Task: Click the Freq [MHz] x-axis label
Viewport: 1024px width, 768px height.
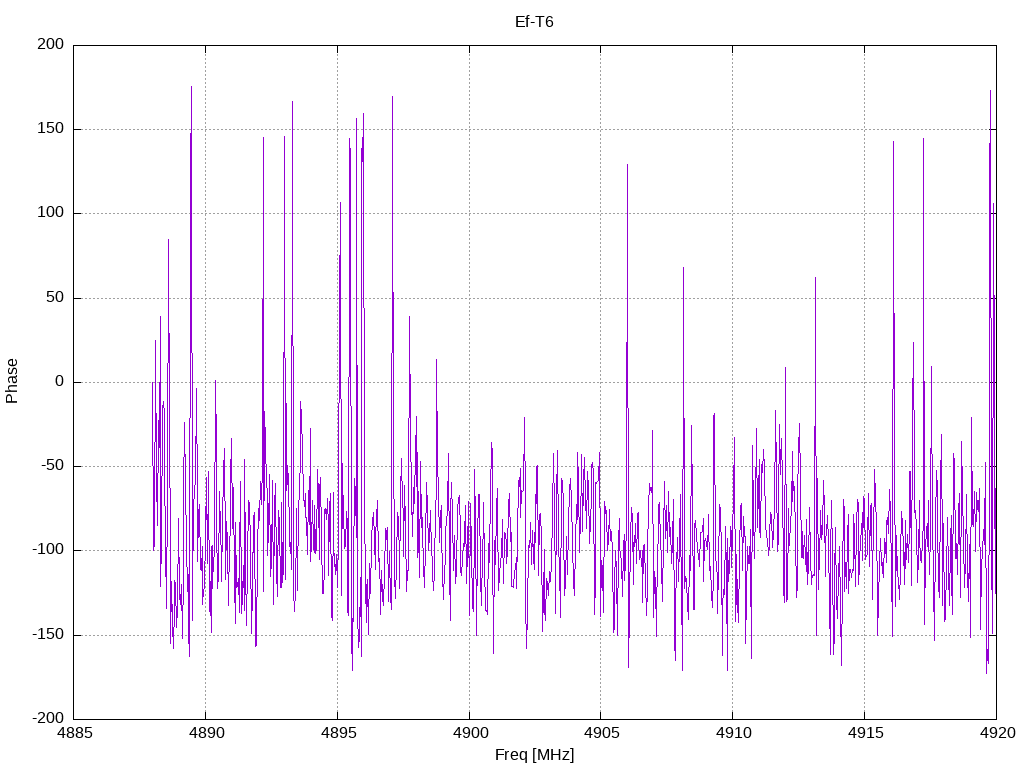Action: [x=534, y=755]
